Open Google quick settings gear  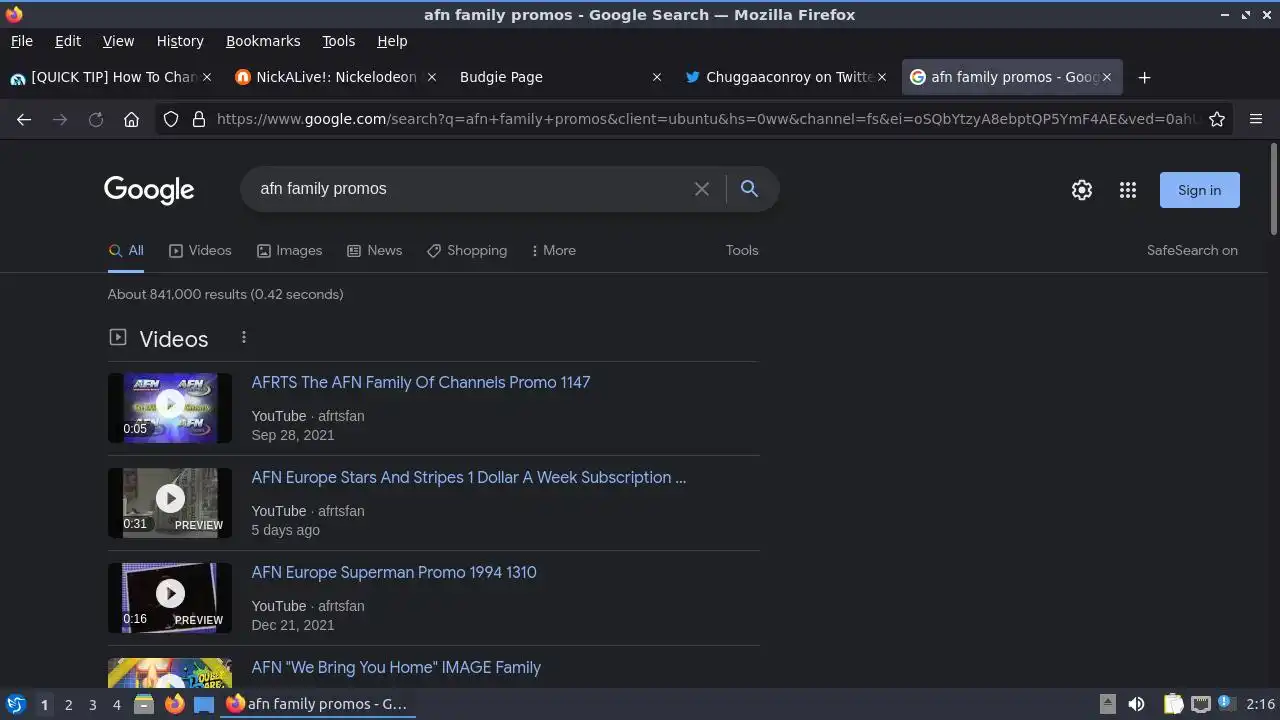pyautogui.click(x=1082, y=190)
